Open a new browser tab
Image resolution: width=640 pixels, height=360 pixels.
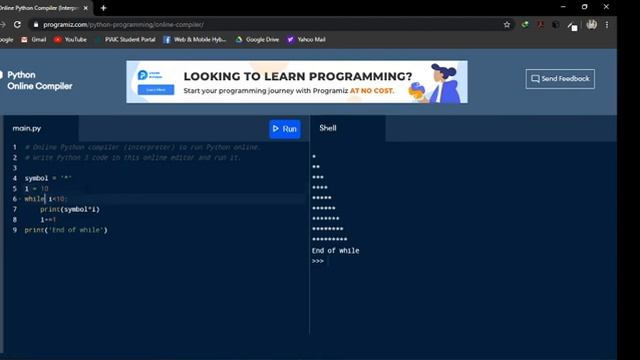(103, 8)
